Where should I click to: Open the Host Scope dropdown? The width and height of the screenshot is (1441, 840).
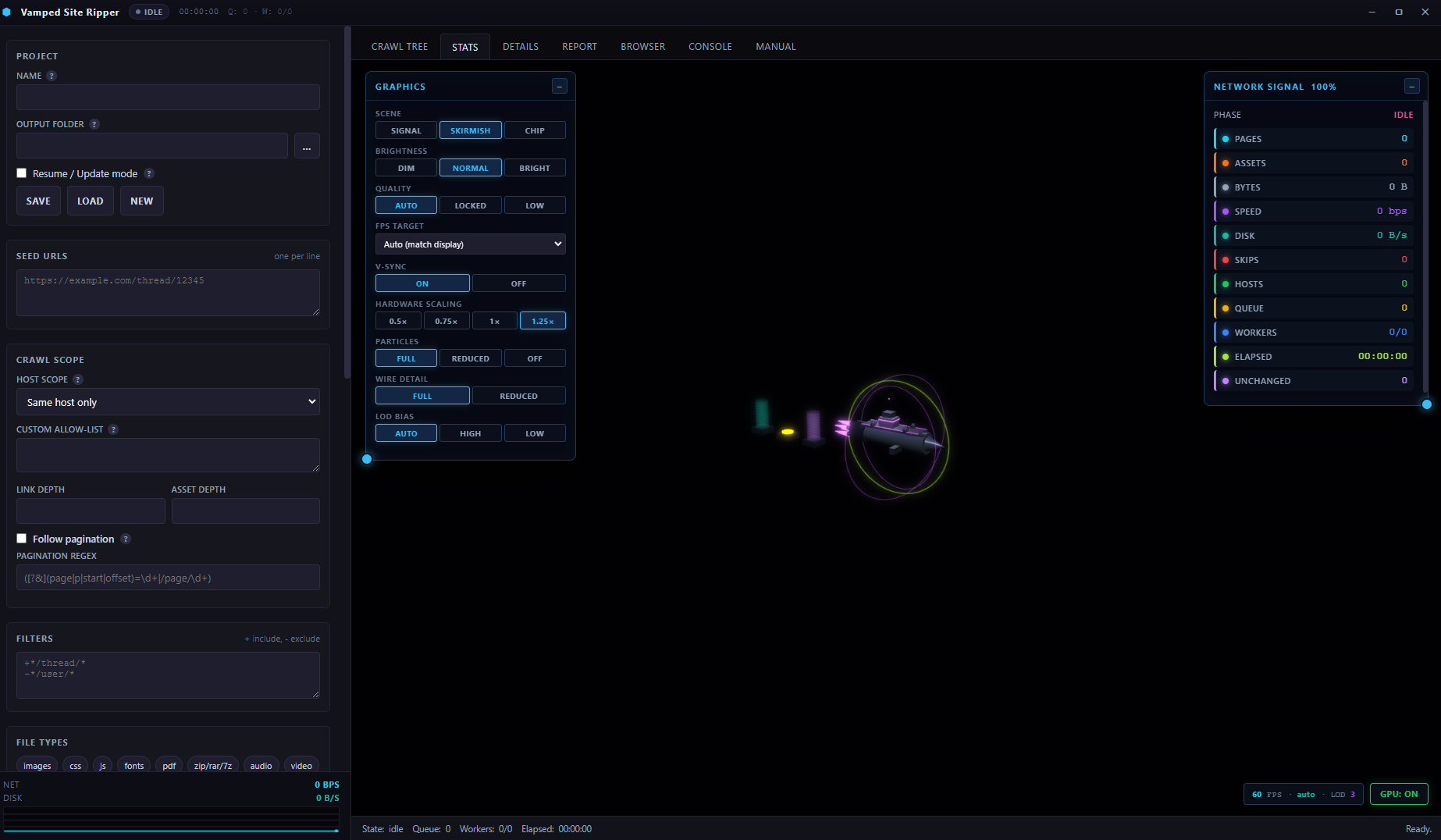168,402
